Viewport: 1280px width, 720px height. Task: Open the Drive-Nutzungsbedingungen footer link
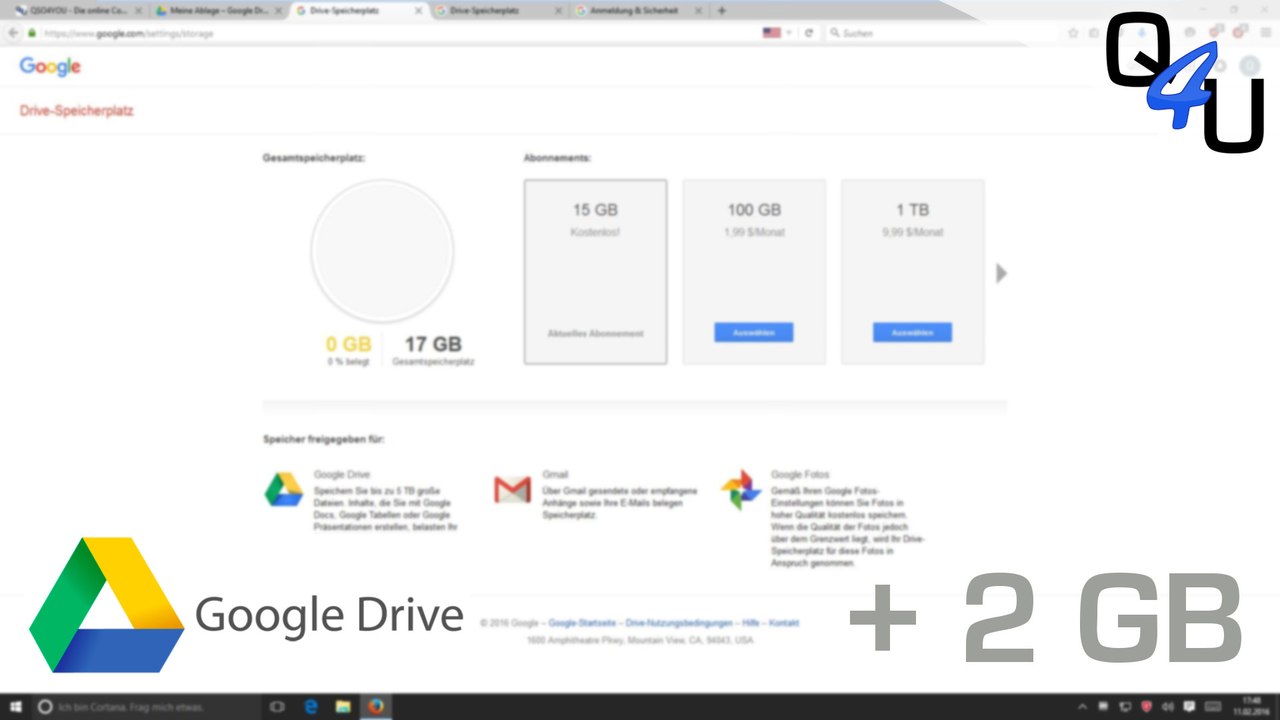679,623
